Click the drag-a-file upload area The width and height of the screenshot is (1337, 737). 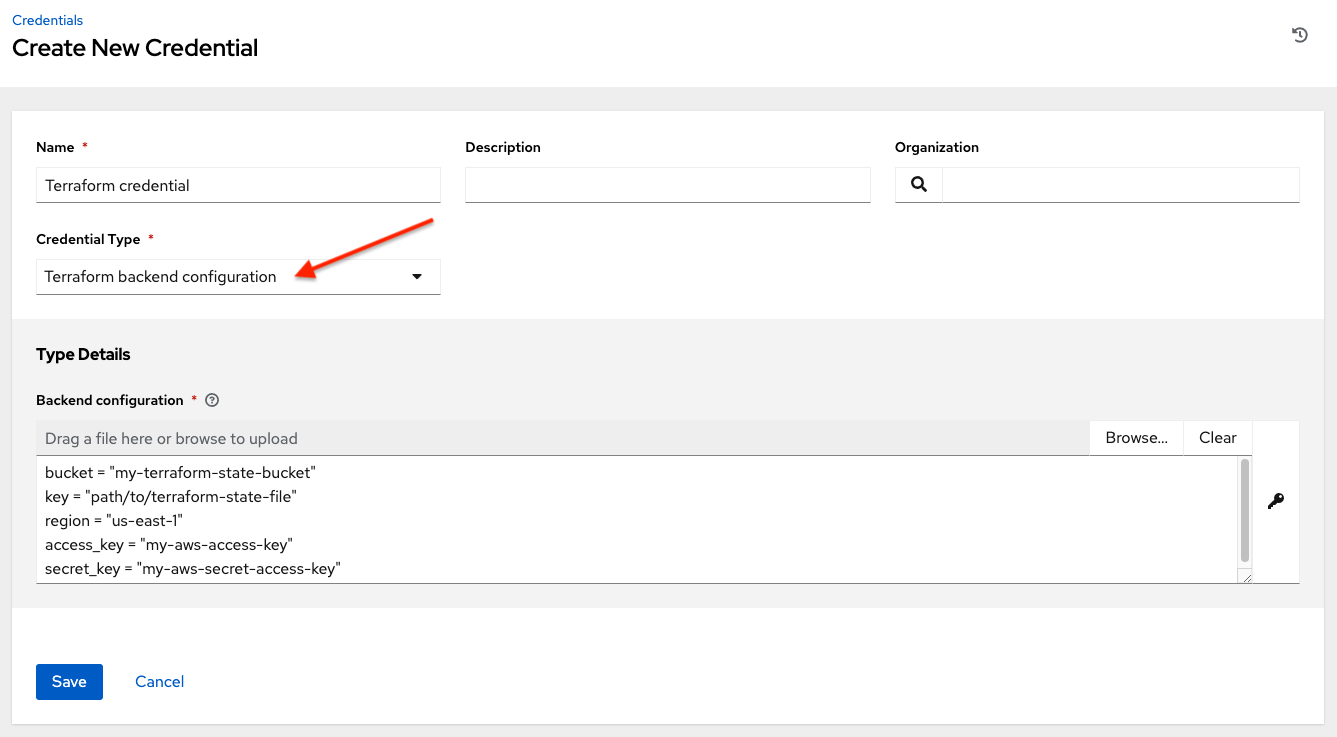(x=560, y=438)
